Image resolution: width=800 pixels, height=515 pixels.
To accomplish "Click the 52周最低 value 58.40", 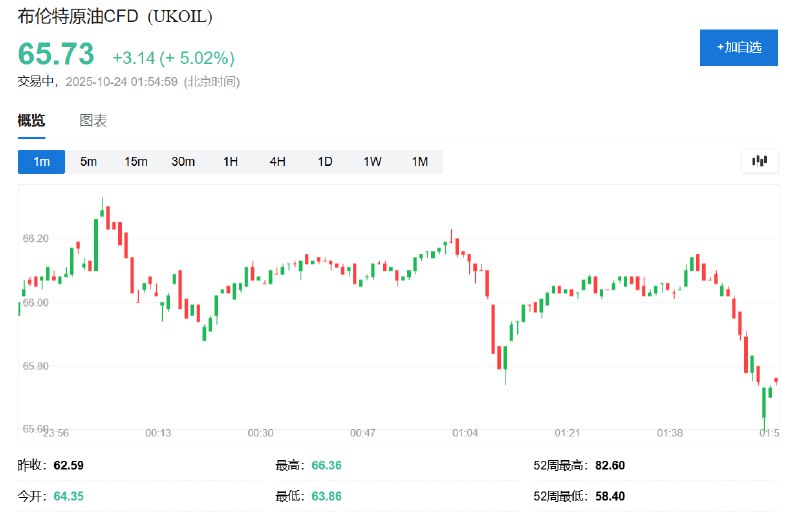I will [x=610, y=496].
